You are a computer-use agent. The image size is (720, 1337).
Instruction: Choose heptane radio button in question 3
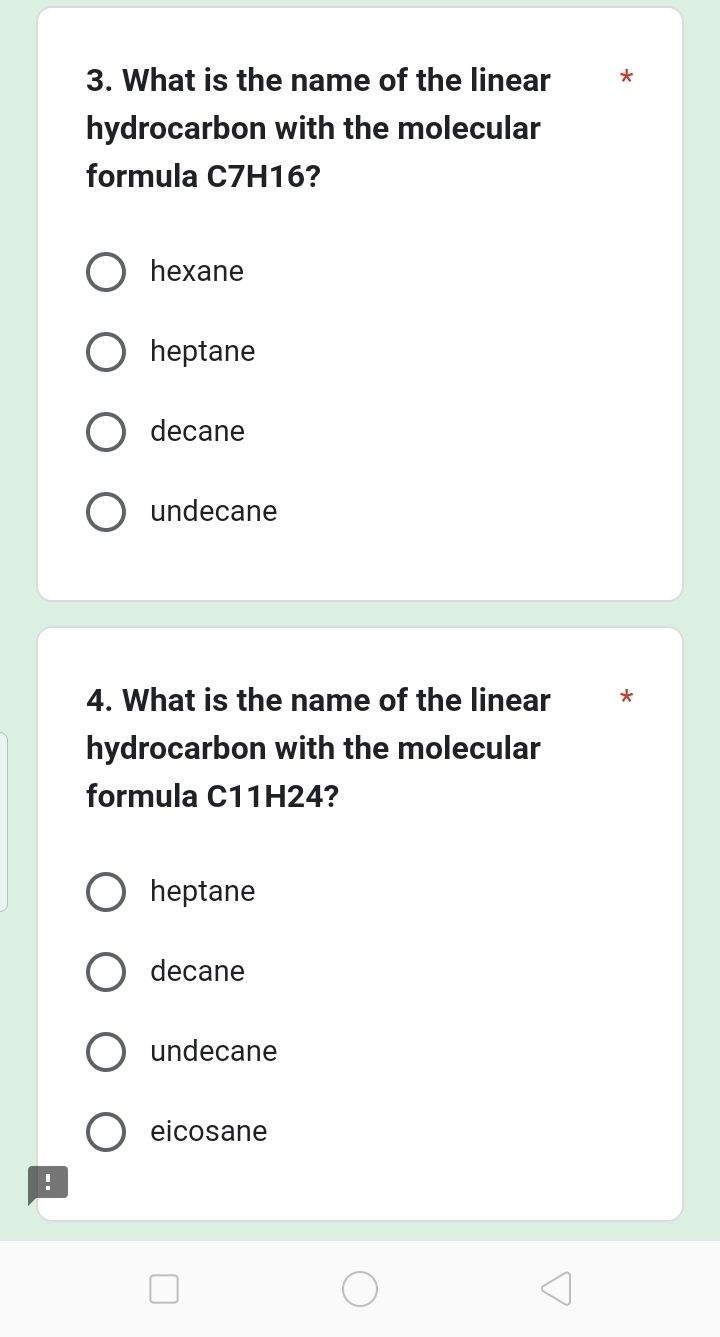point(106,352)
